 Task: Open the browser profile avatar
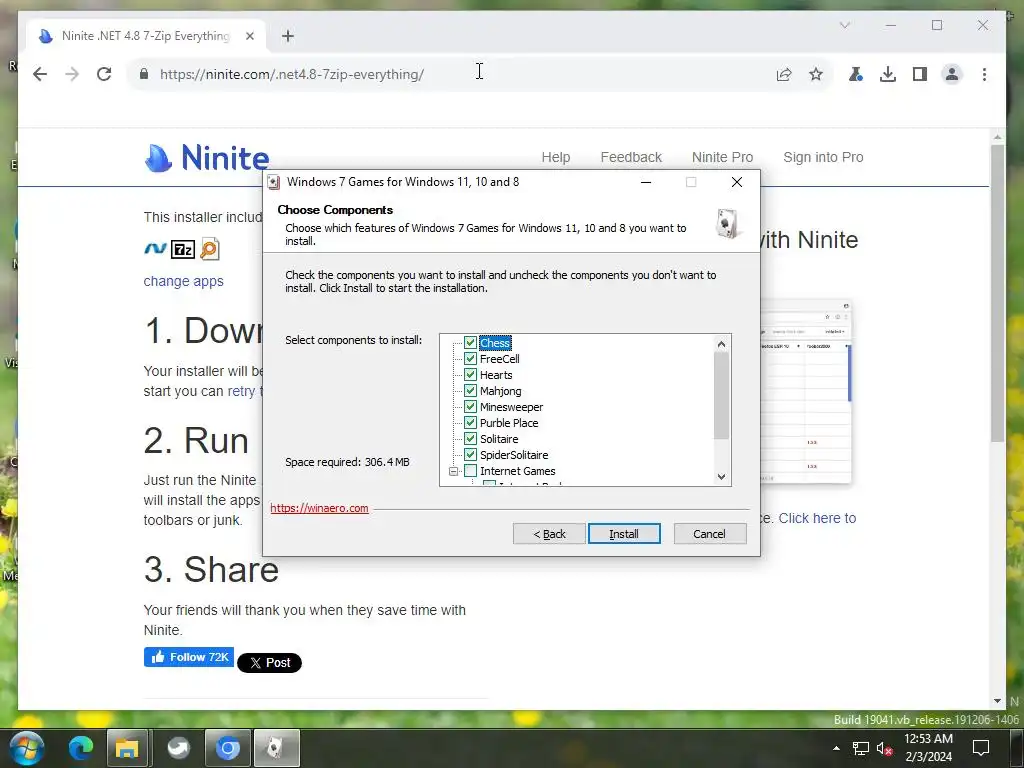pos(952,74)
